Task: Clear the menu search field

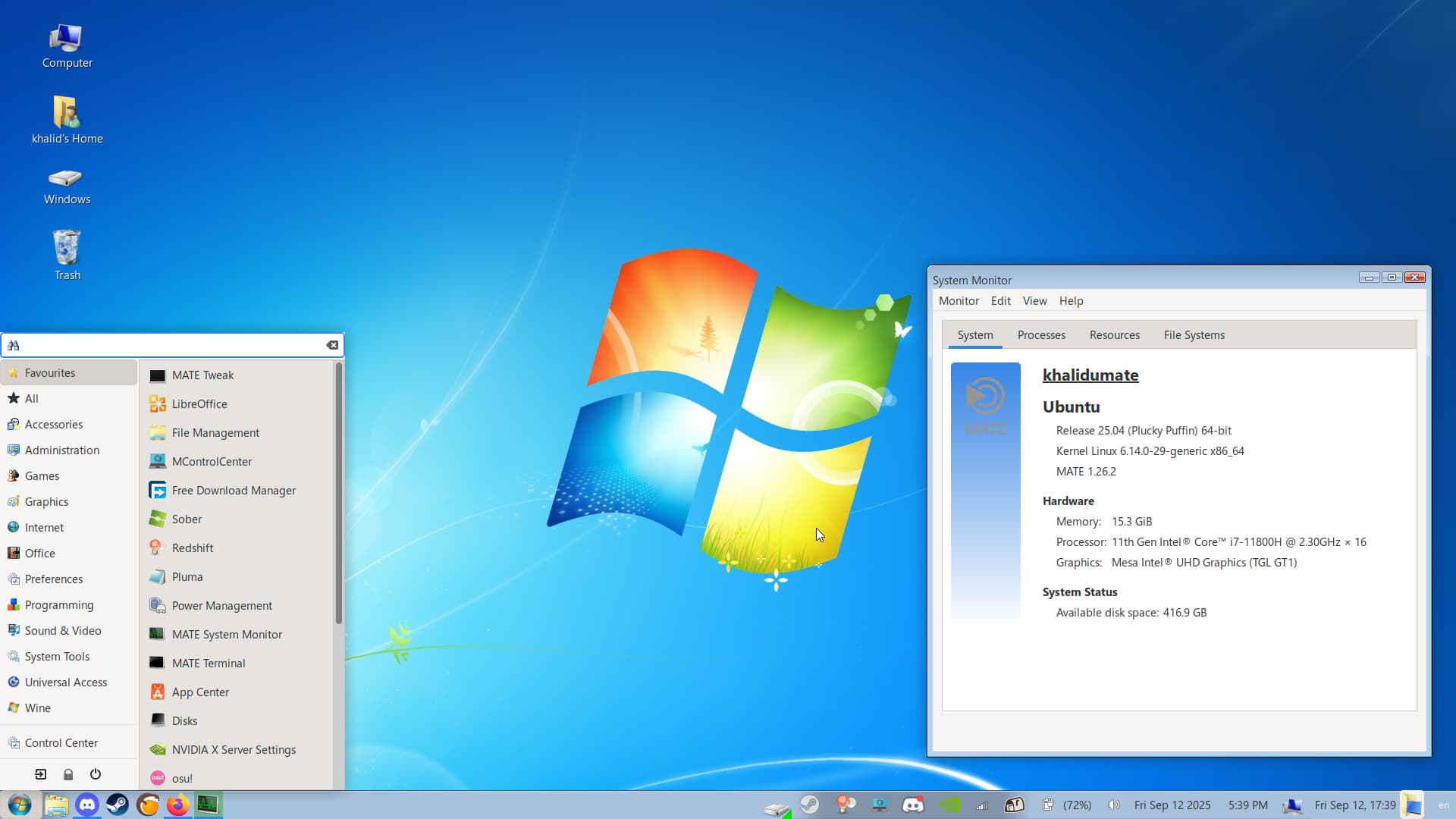Action: [332, 345]
